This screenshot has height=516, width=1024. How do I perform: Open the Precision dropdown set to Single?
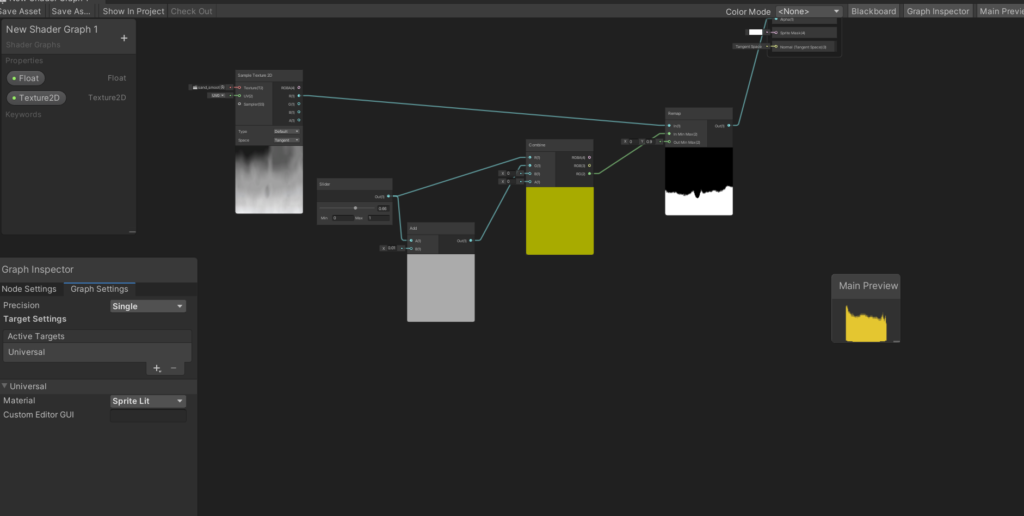pyautogui.click(x=148, y=306)
